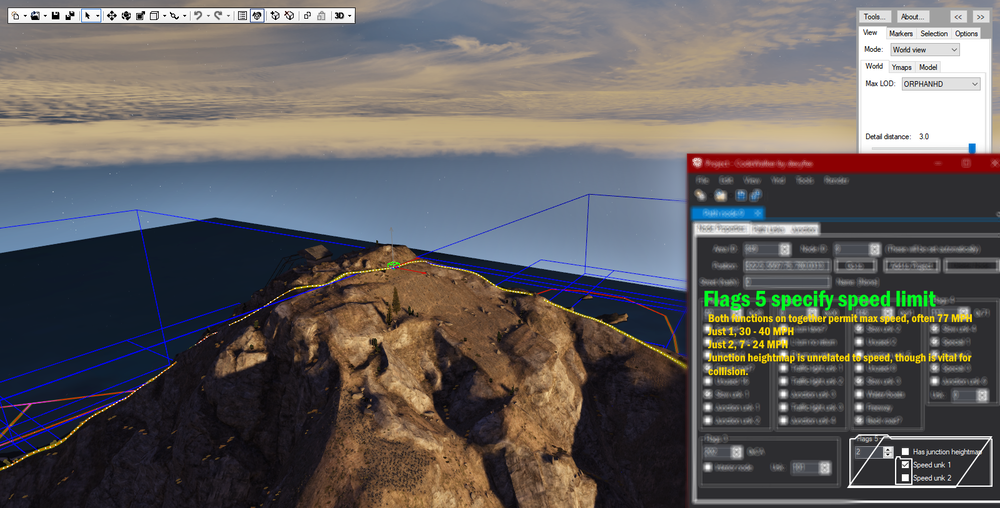Switch to the Selection tab
Image resolution: width=1000 pixels, height=508 pixels.
tap(934, 33)
